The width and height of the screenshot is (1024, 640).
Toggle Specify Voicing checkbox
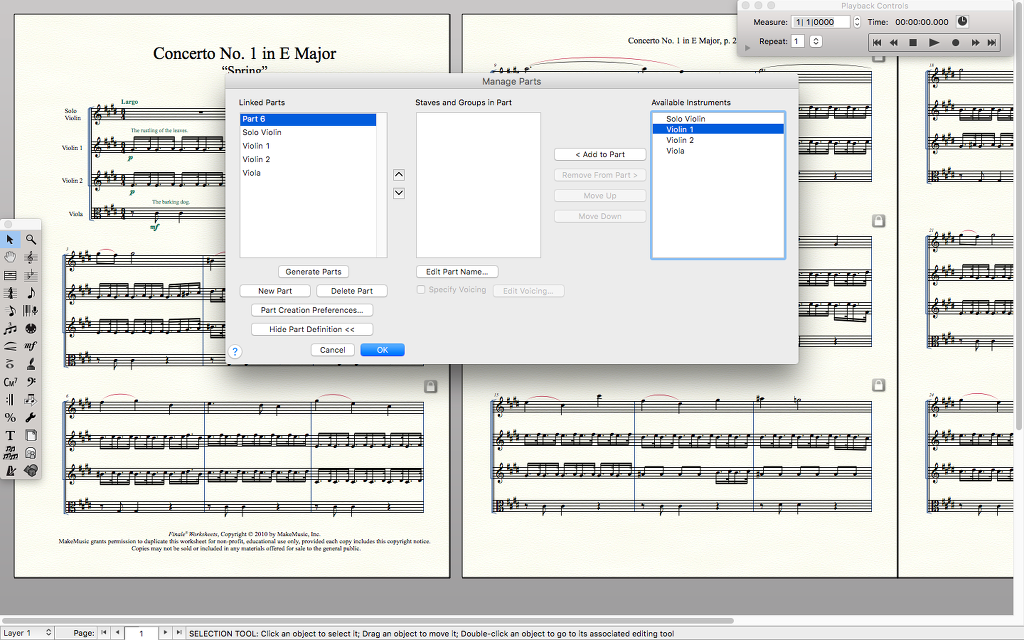pyautogui.click(x=421, y=290)
